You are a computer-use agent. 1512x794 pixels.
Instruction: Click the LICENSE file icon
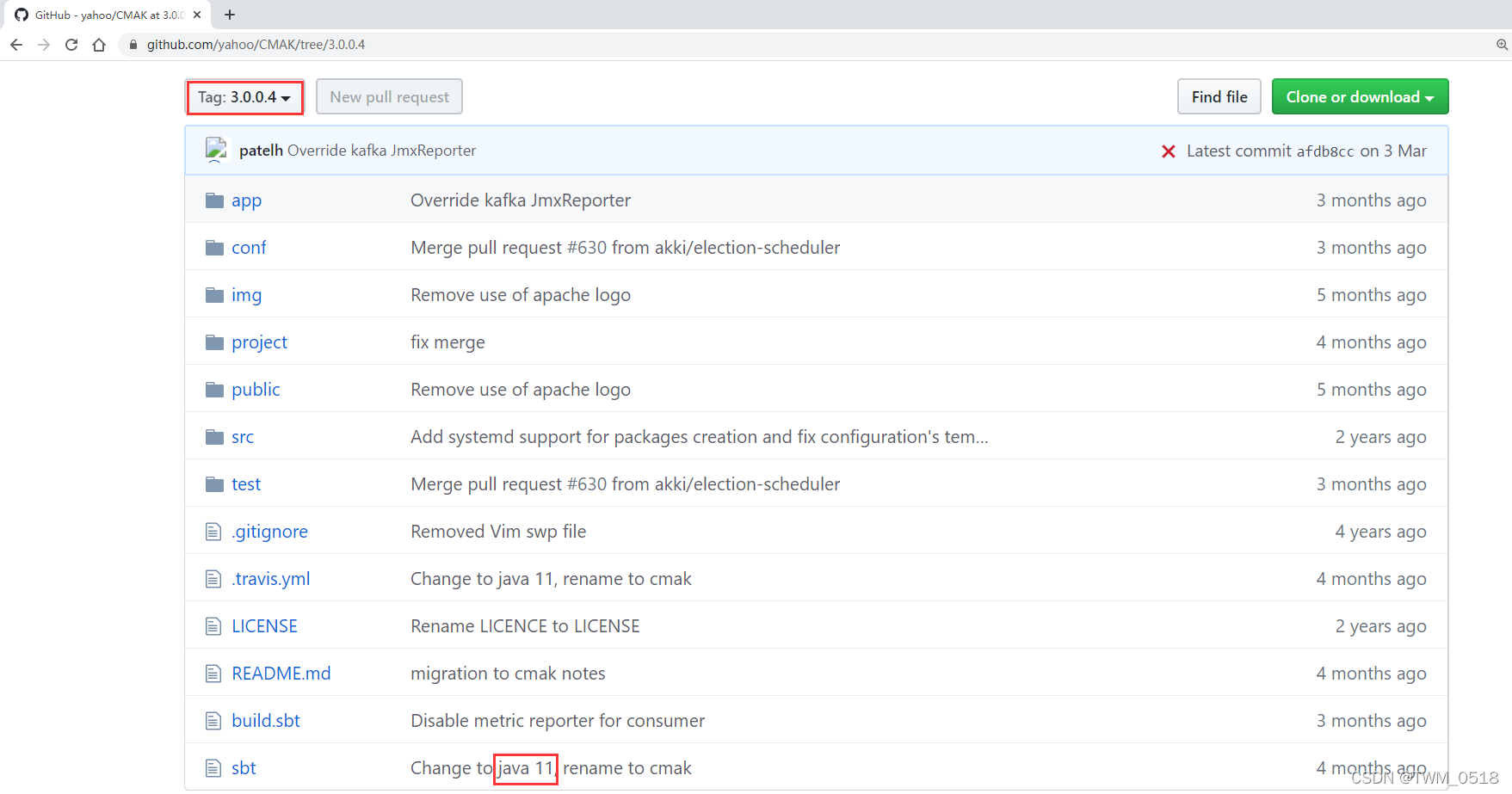click(x=213, y=626)
